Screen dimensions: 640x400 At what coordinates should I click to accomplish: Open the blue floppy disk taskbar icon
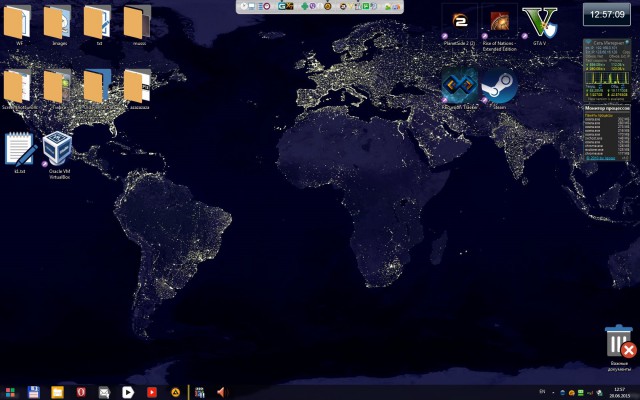33,393
